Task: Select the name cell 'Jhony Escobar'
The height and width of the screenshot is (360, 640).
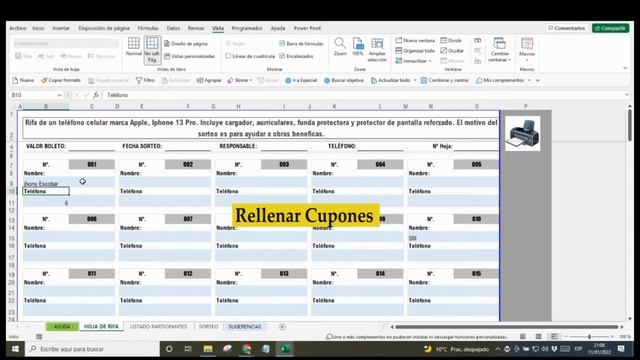Action: 46,183
